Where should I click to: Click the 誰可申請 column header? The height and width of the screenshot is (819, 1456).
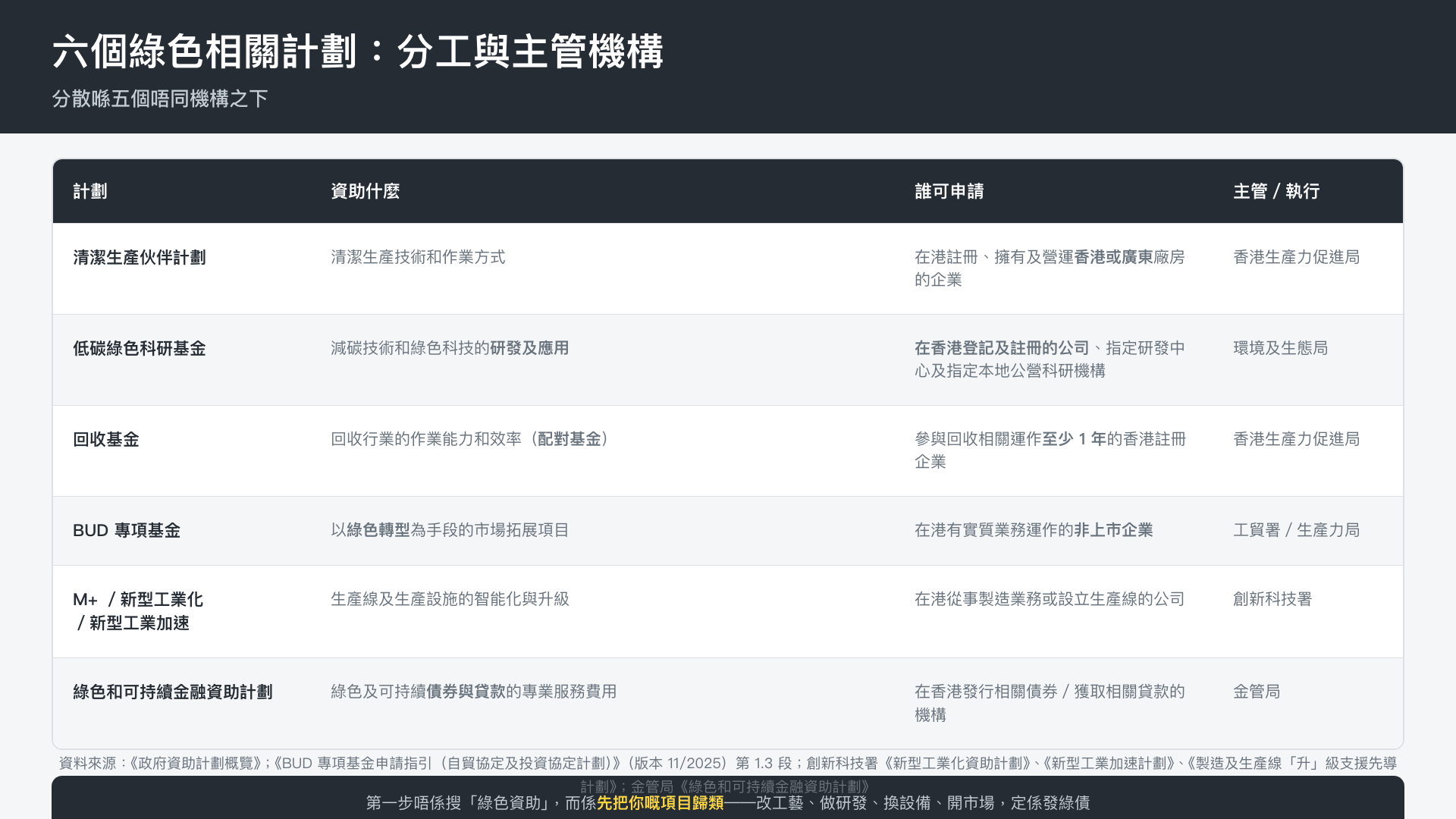949,191
